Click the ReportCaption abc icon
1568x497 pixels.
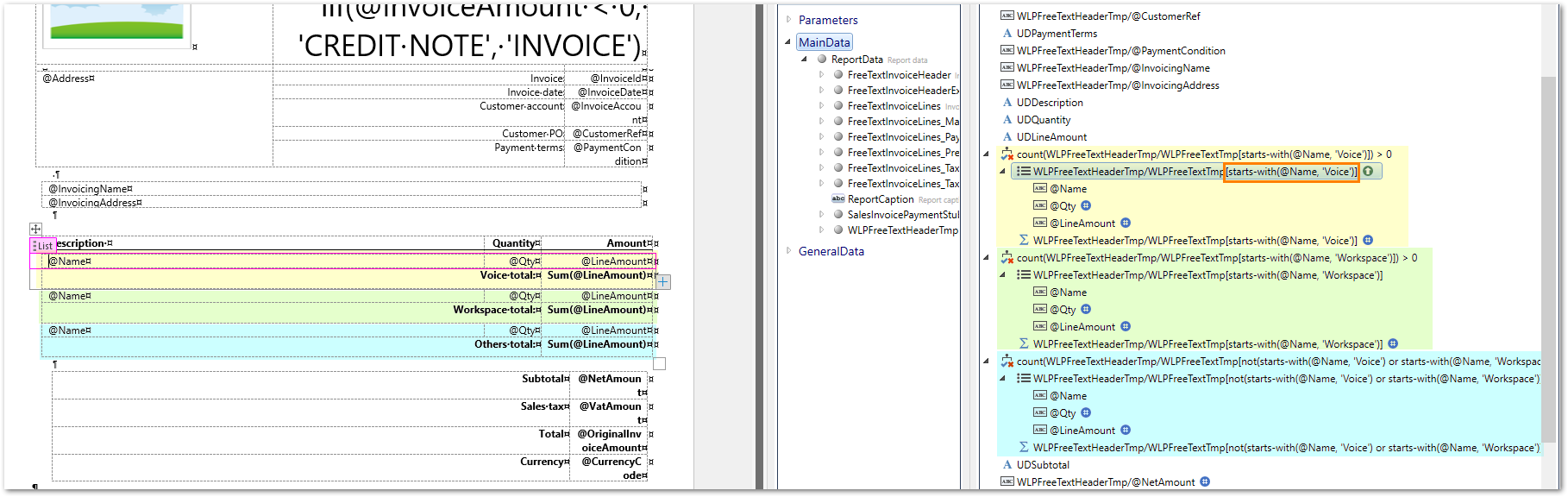[x=837, y=198]
